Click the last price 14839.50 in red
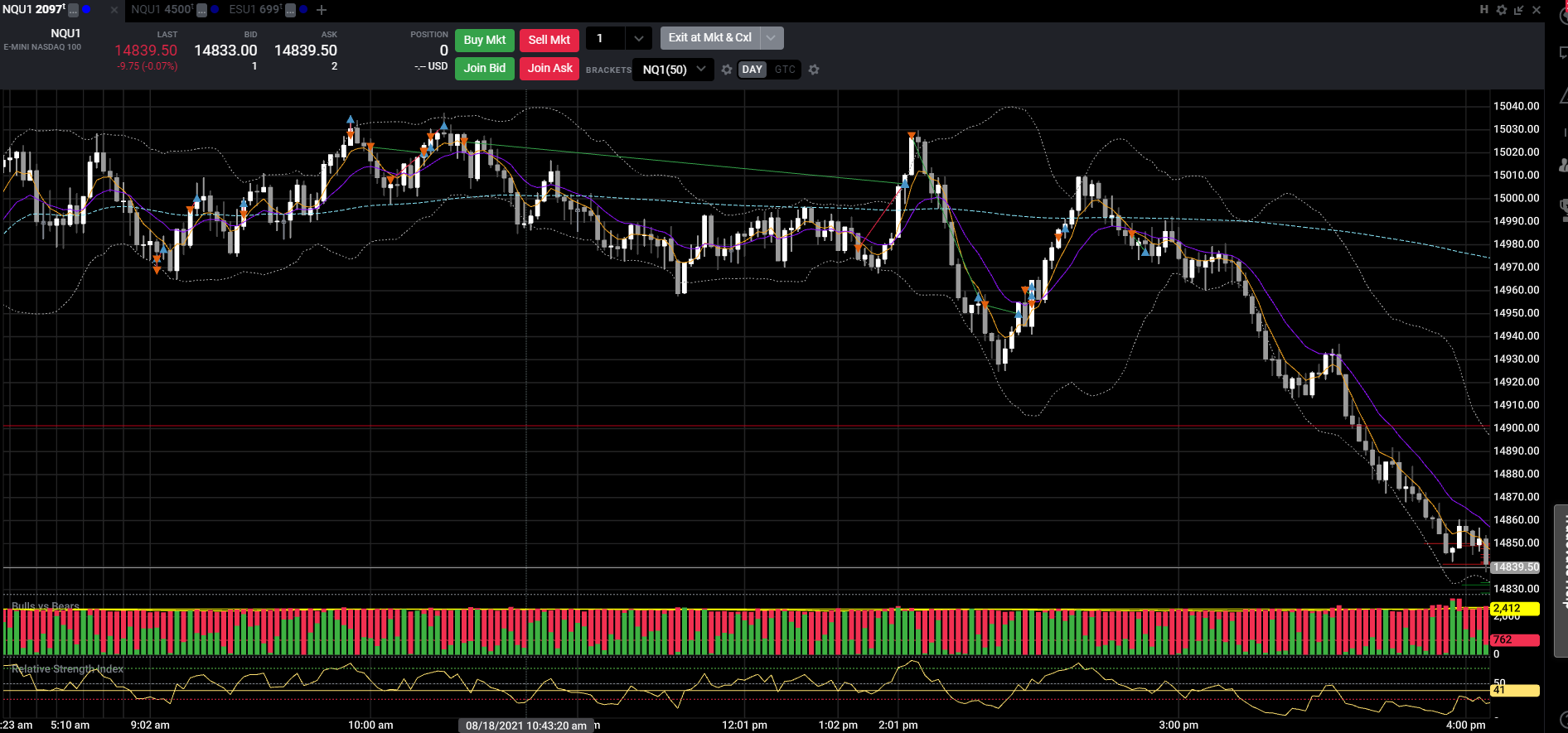This screenshot has width=1568, height=733. pyautogui.click(x=146, y=51)
